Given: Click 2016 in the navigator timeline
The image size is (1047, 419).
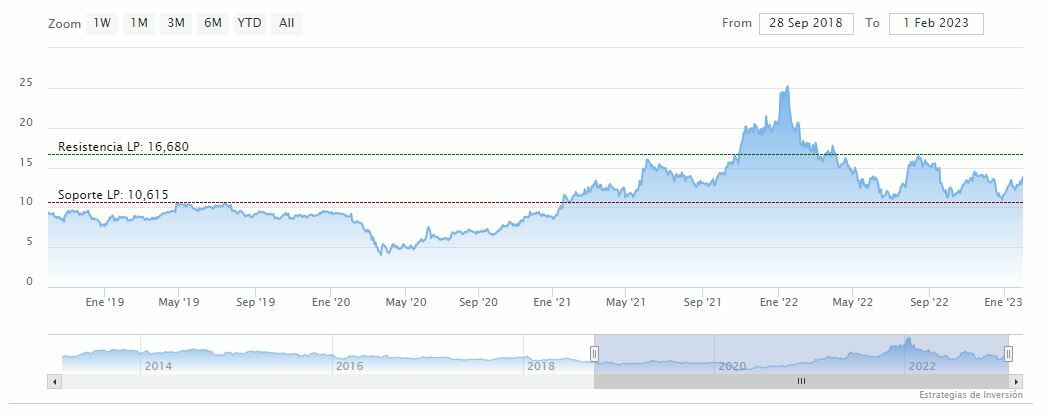Looking at the screenshot, I should (349, 366).
